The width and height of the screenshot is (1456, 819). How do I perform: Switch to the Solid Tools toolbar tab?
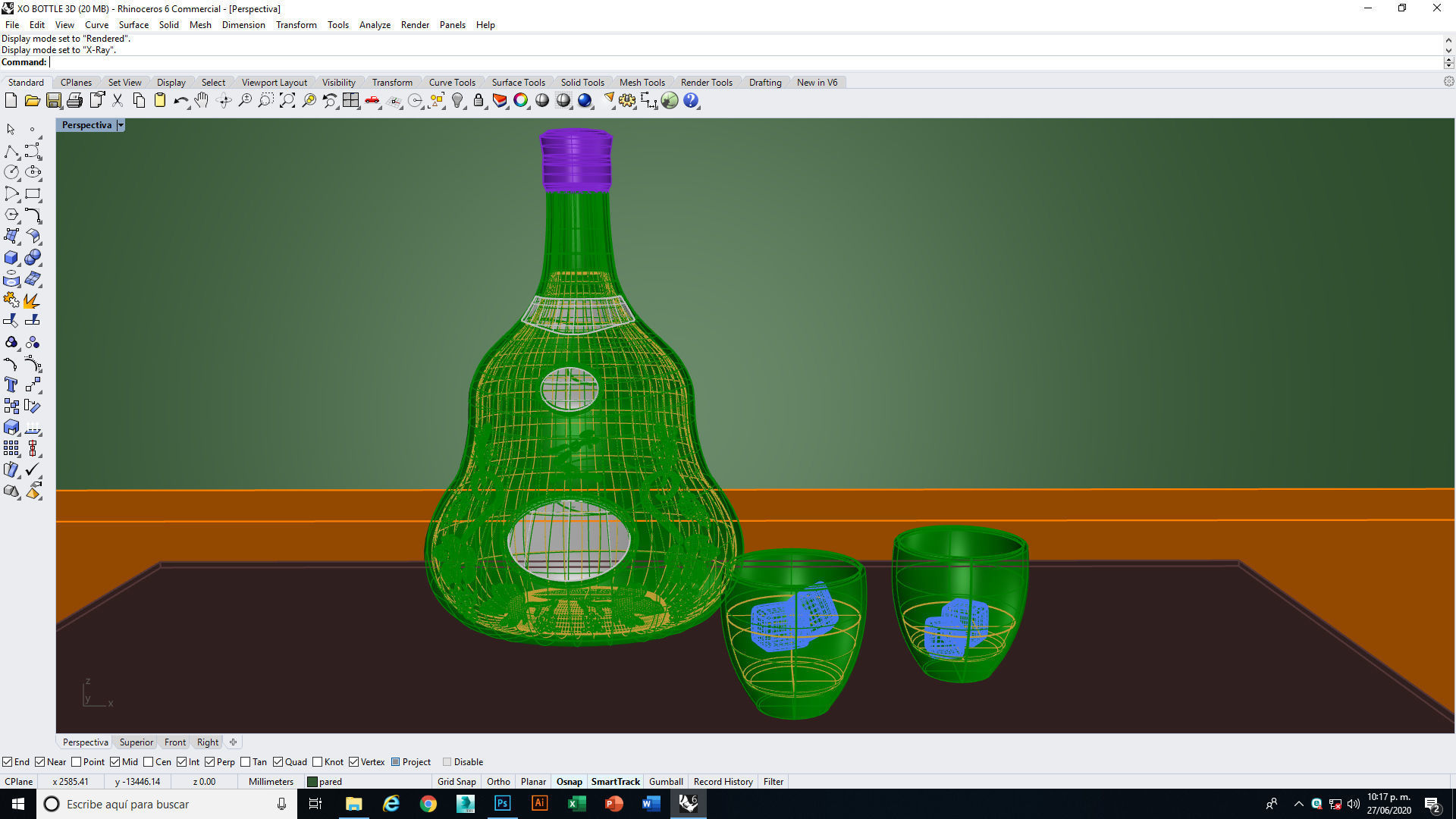582,83
